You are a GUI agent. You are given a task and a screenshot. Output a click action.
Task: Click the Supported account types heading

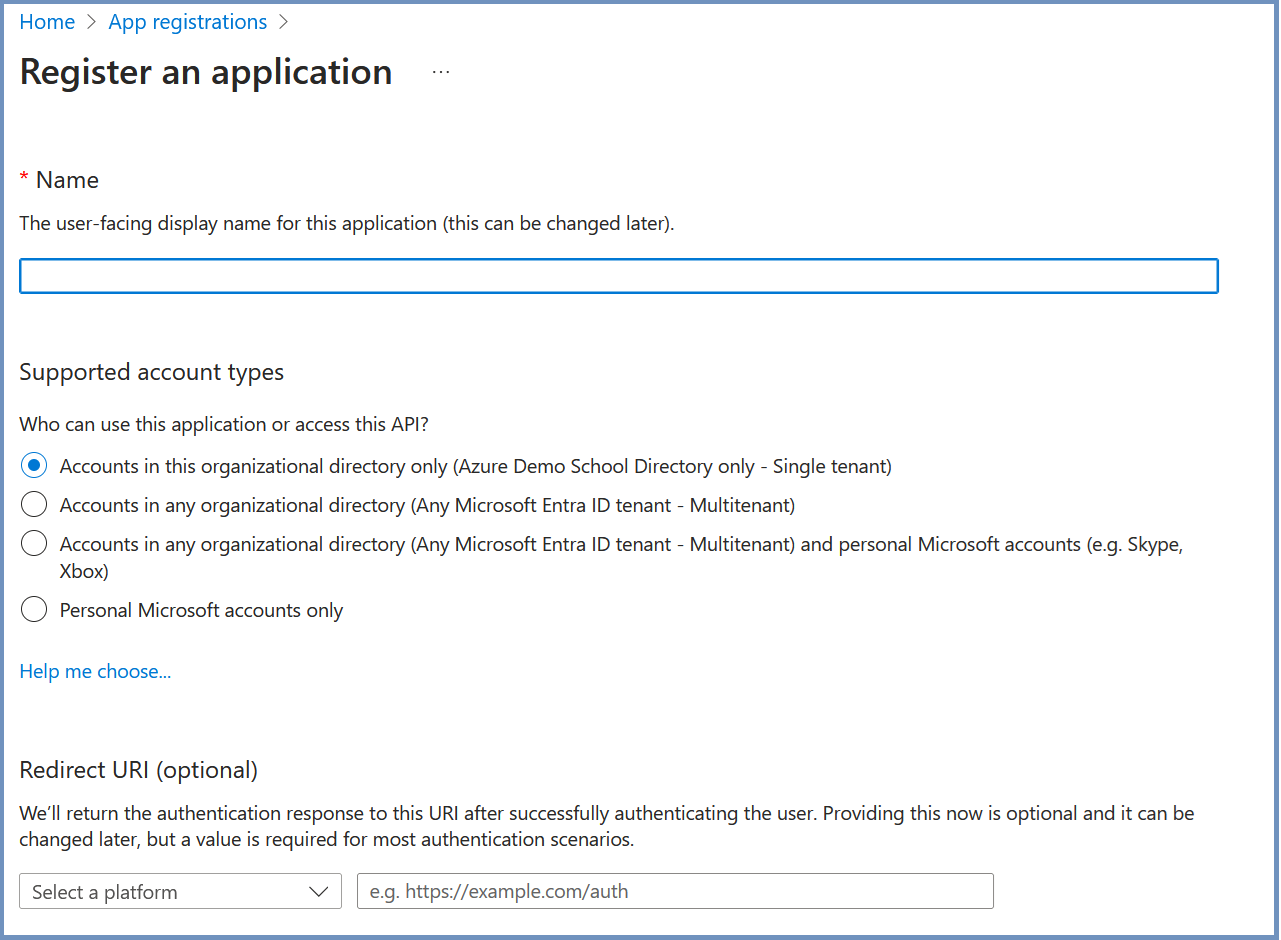coord(152,372)
